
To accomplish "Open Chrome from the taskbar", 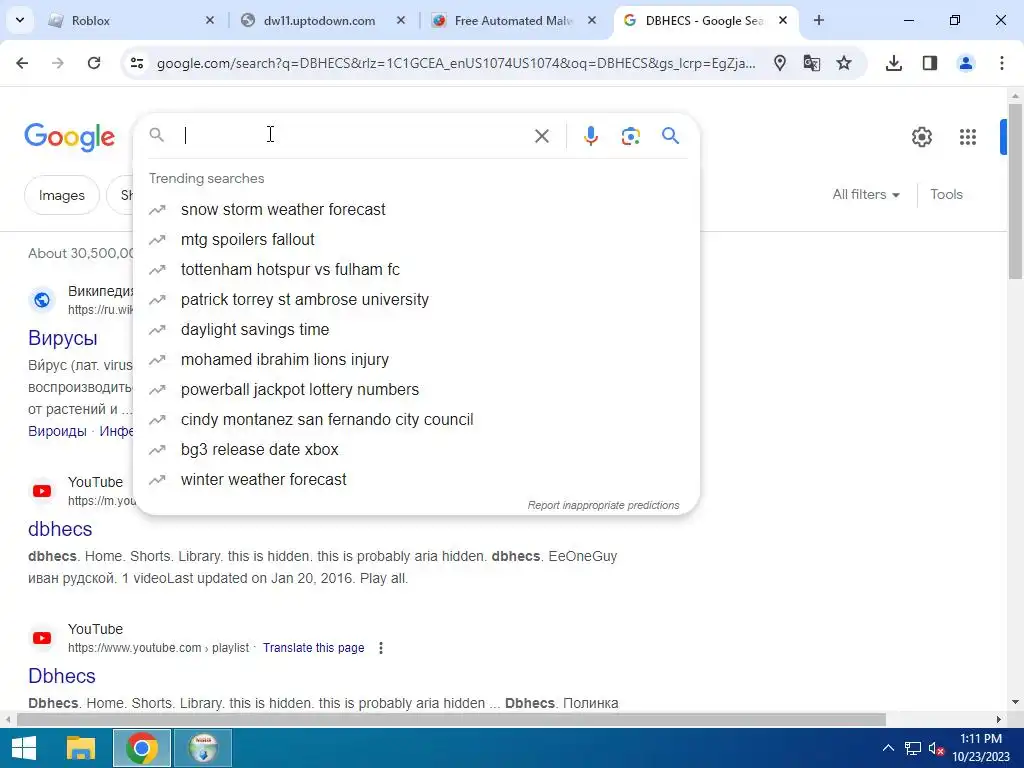I will [142, 748].
